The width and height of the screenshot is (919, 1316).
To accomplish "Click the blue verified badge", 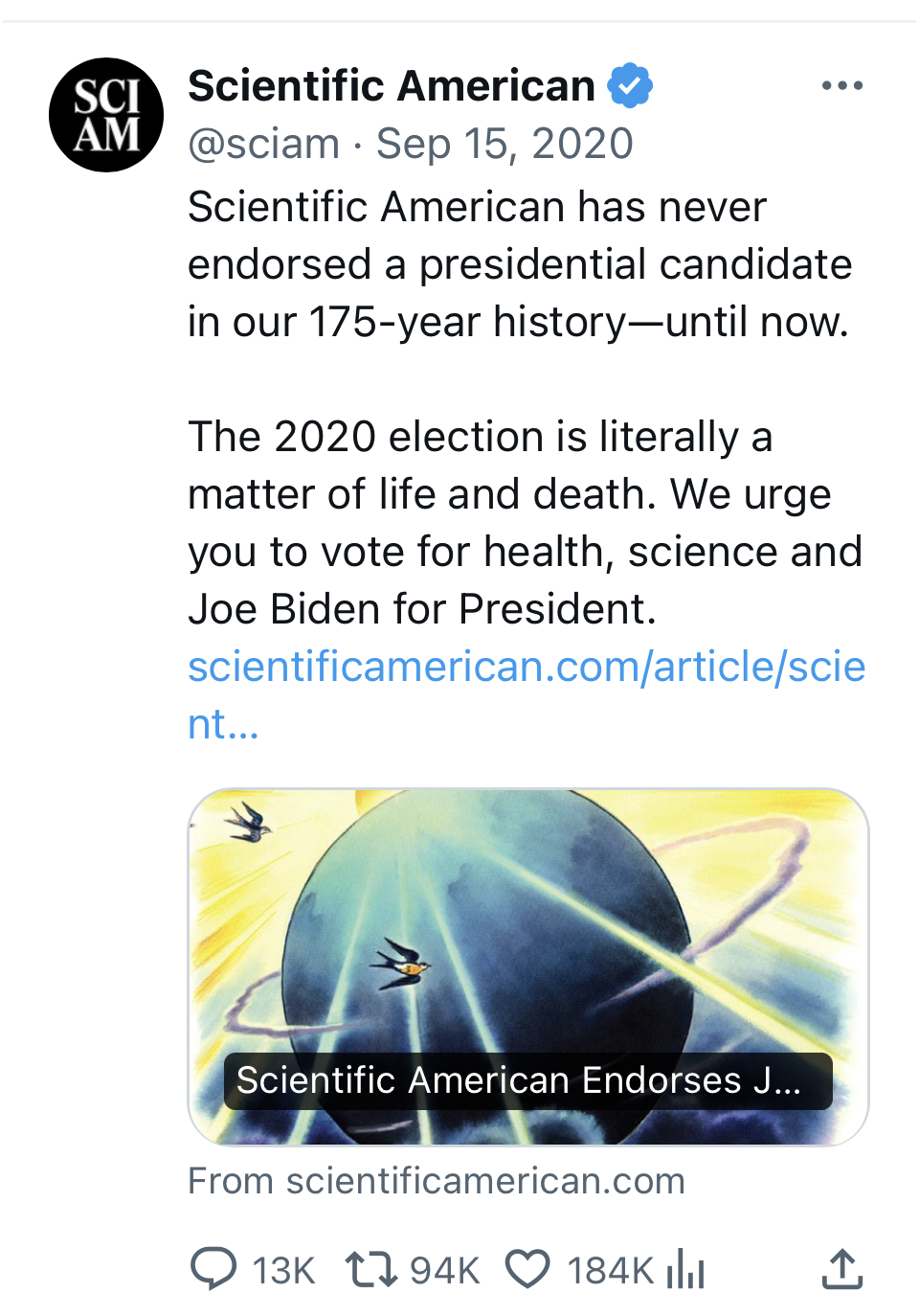I will [x=630, y=86].
